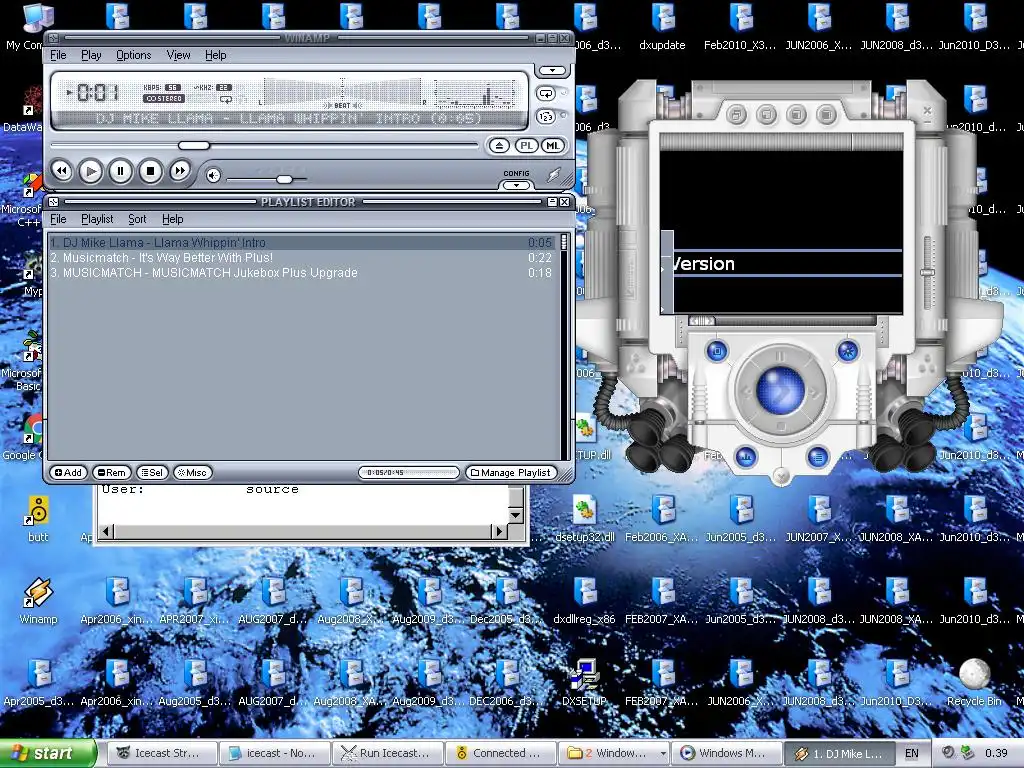Click center blue play orb on spaceship player
1024x768 pixels.
780,391
